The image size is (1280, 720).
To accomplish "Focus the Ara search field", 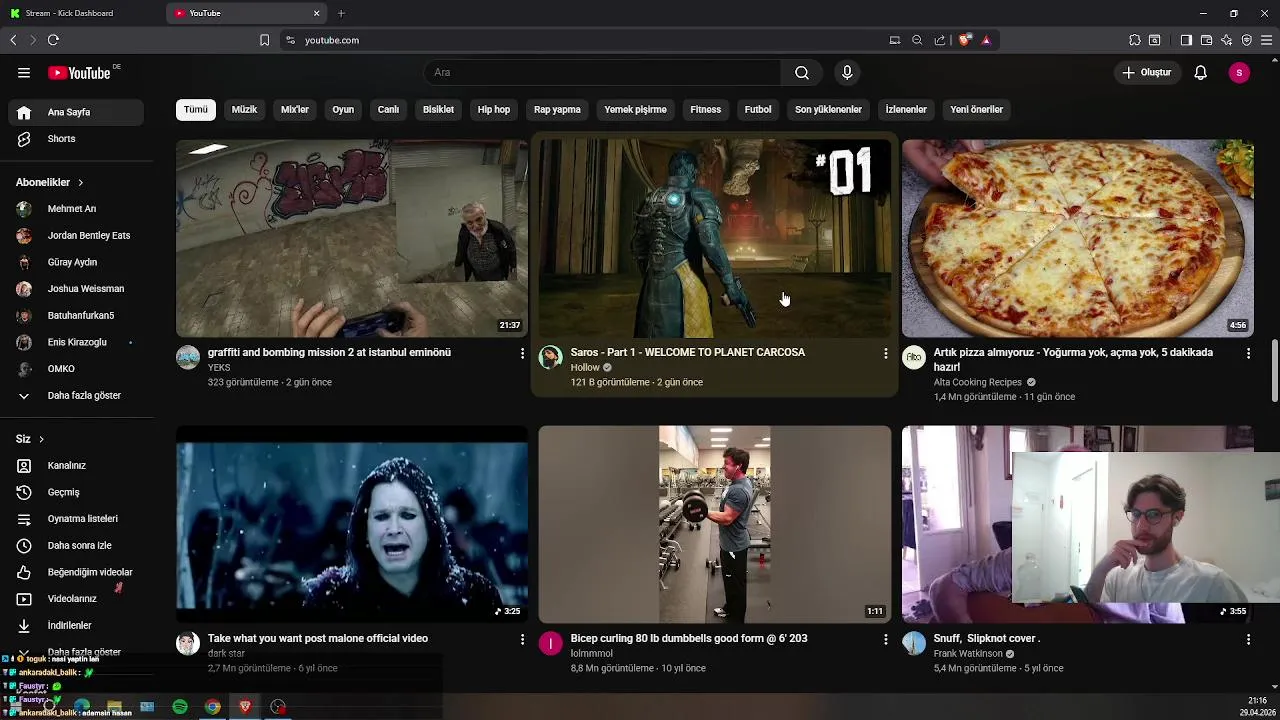I will [603, 72].
